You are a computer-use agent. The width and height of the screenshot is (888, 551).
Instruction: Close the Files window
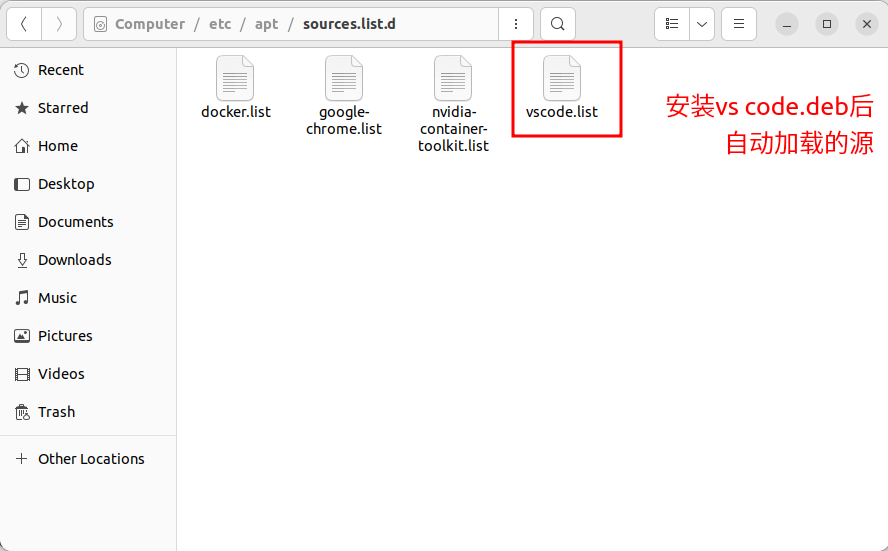click(x=866, y=24)
